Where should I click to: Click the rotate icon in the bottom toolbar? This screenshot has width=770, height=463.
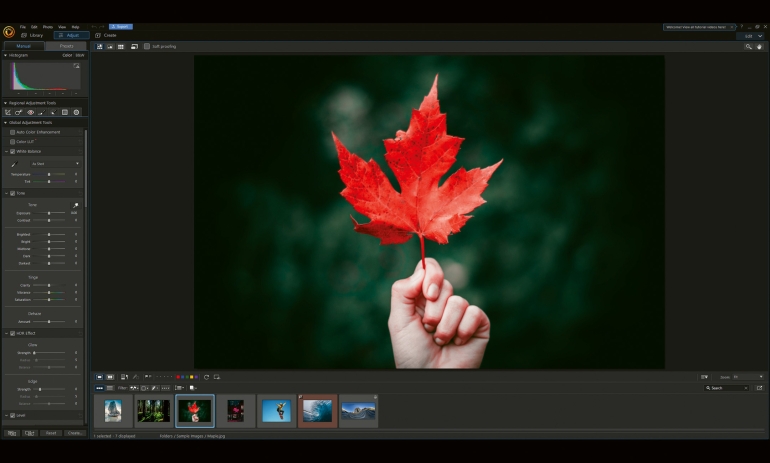pos(206,377)
